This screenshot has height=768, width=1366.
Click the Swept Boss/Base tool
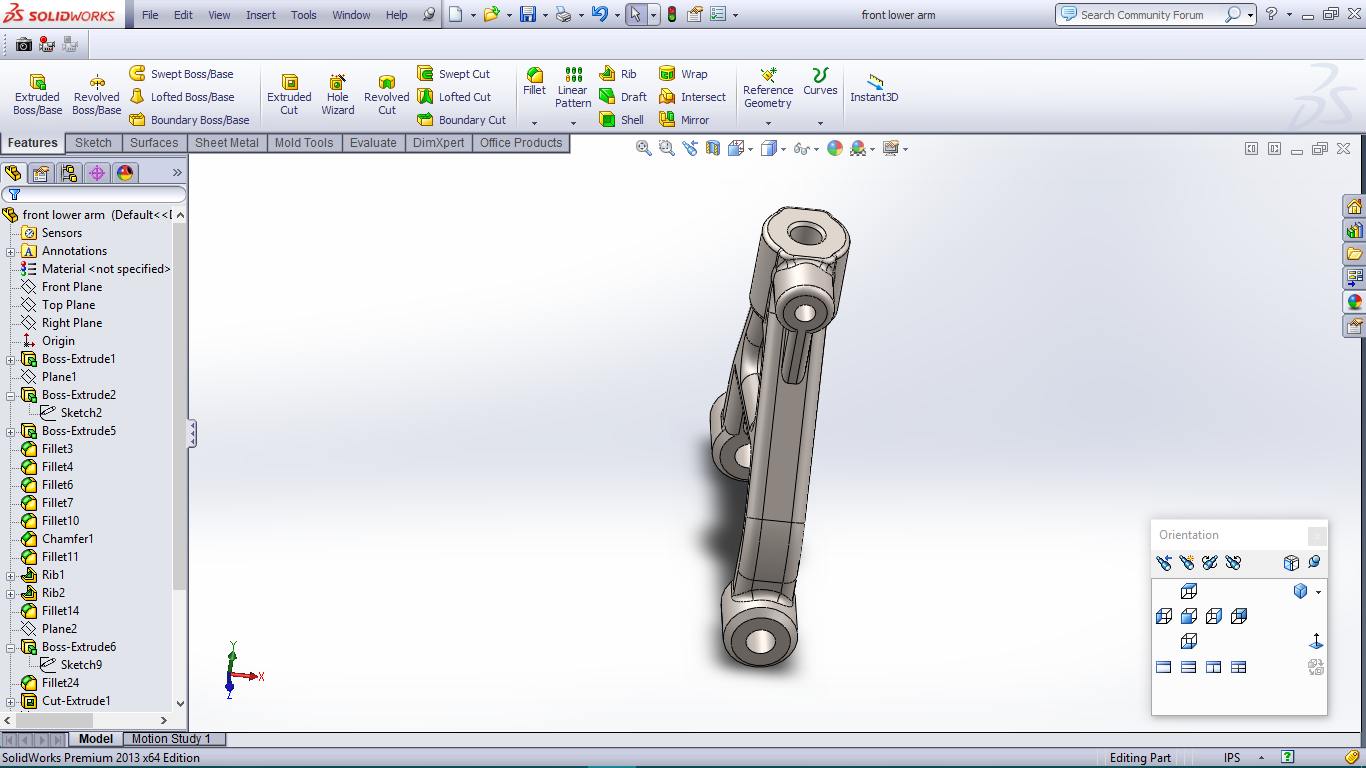181,74
